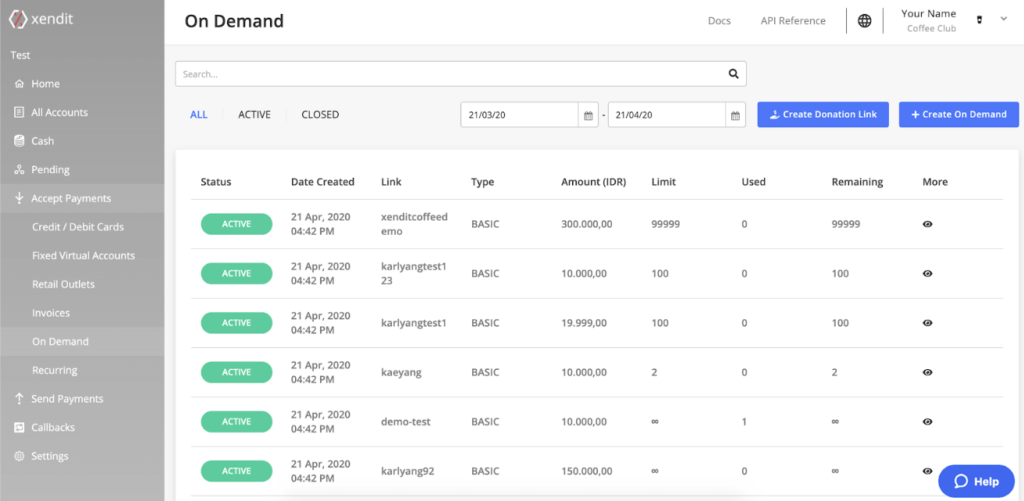Click the All Accounts sidebar icon

coord(20,112)
